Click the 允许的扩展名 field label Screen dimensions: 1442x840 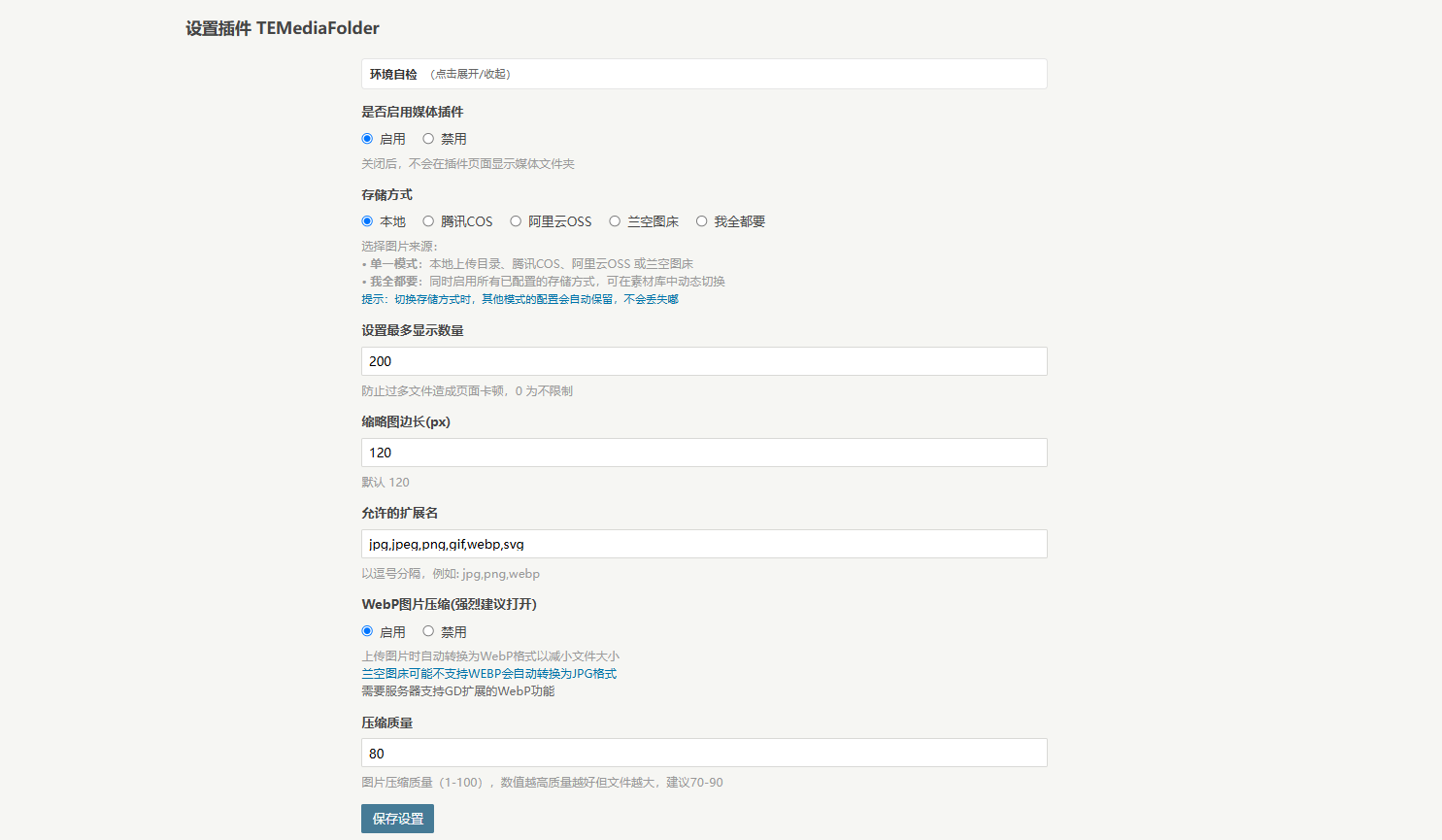[400, 513]
